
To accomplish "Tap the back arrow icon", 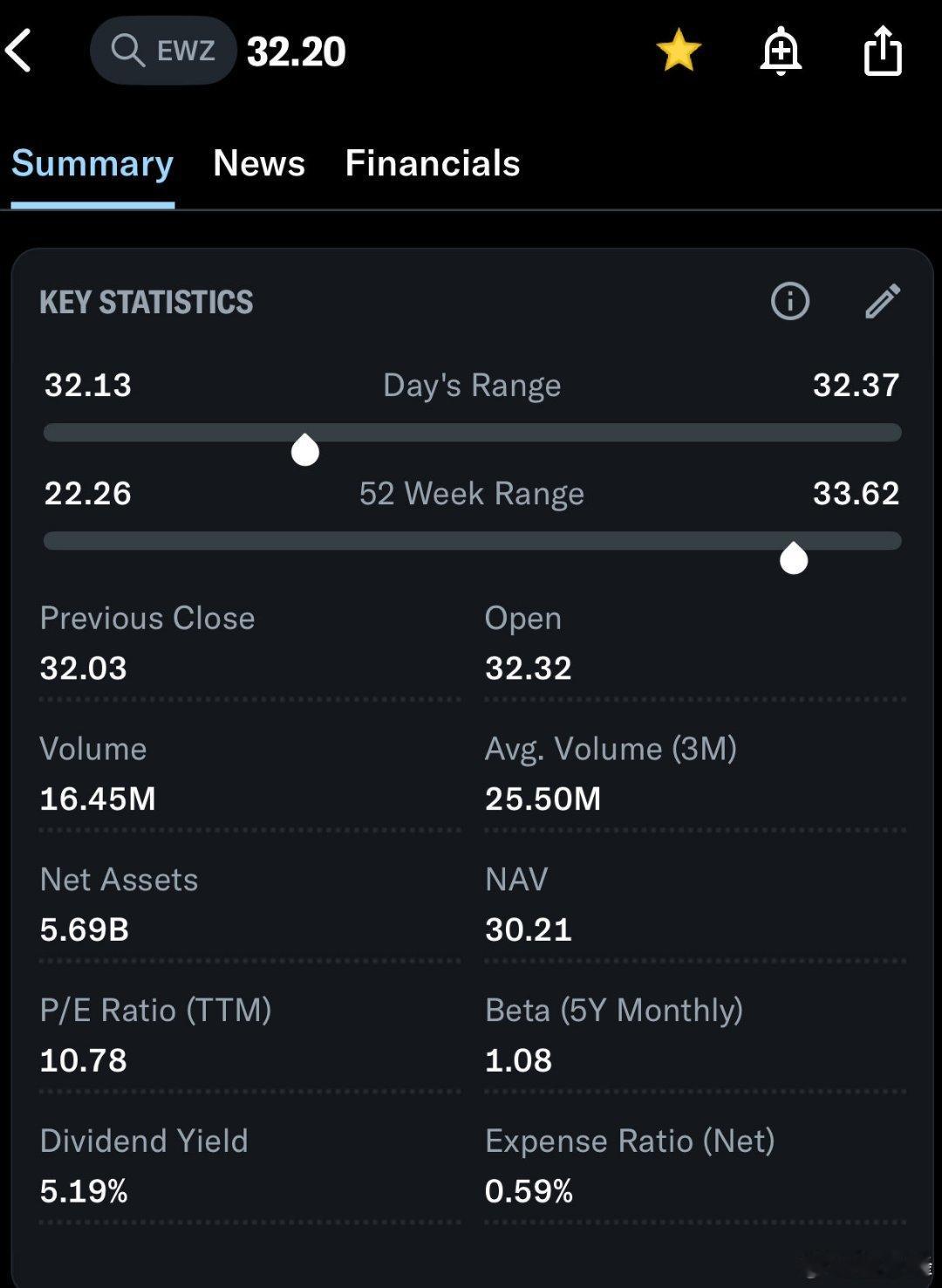I will click(19, 51).
